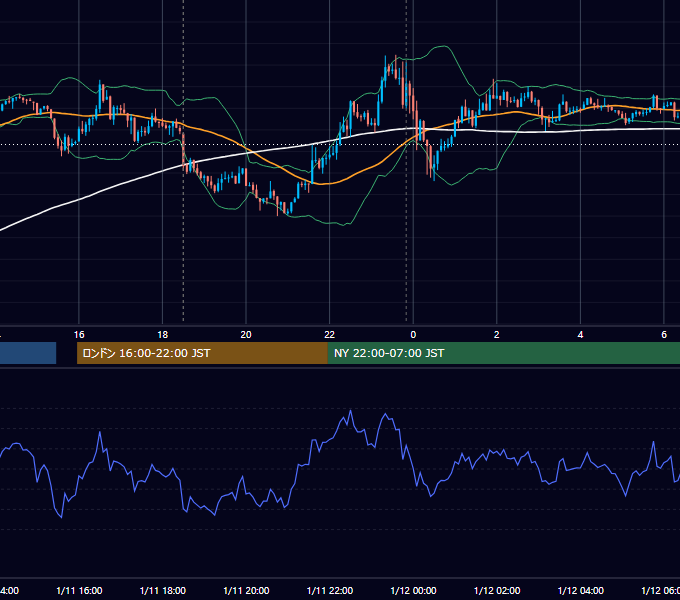
Task: Click the oscillator's lowest trough before 16:00
Action: pyautogui.click(x=61, y=517)
